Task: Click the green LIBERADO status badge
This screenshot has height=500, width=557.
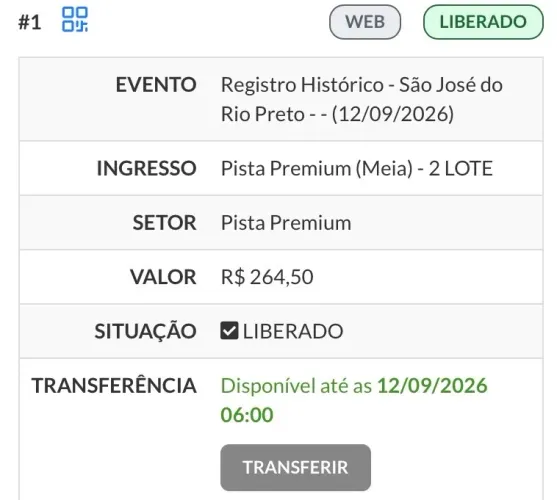Action: point(483,22)
